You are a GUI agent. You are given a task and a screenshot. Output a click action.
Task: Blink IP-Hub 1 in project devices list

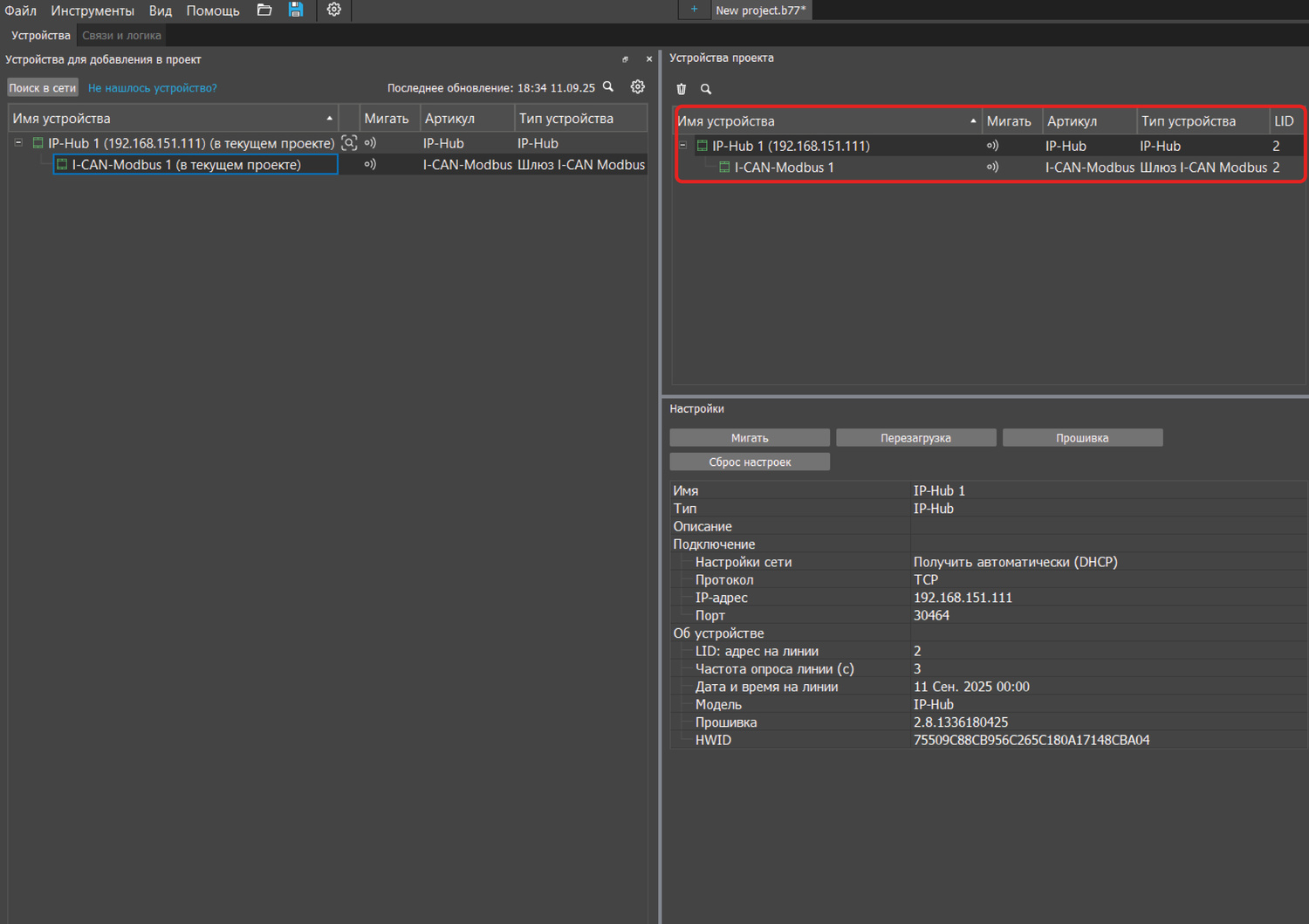(x=992, y=146)
